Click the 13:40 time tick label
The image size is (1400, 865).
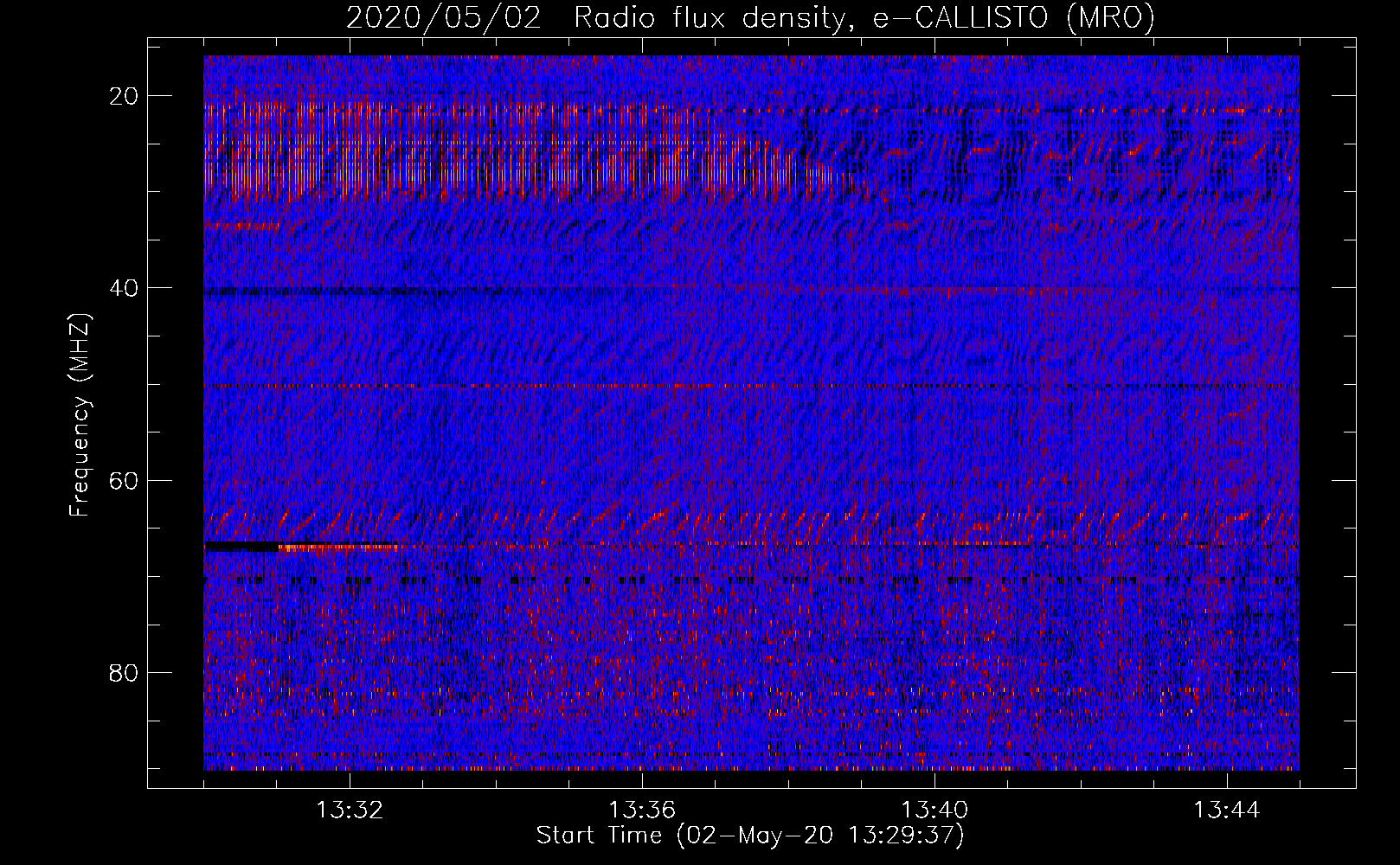click(934, 811)
